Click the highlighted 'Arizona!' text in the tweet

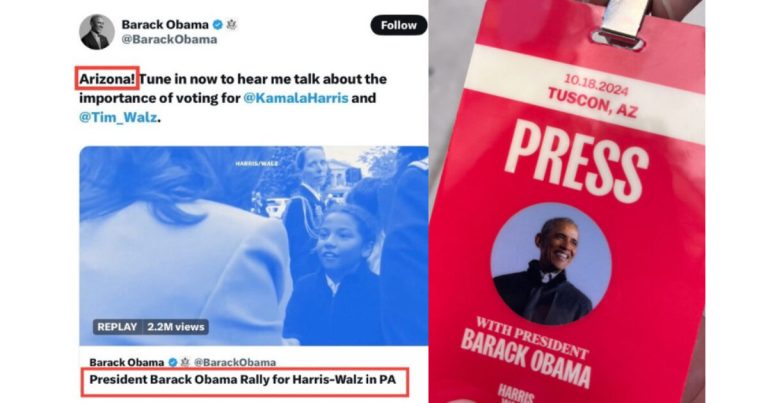[x=107, y=79]
